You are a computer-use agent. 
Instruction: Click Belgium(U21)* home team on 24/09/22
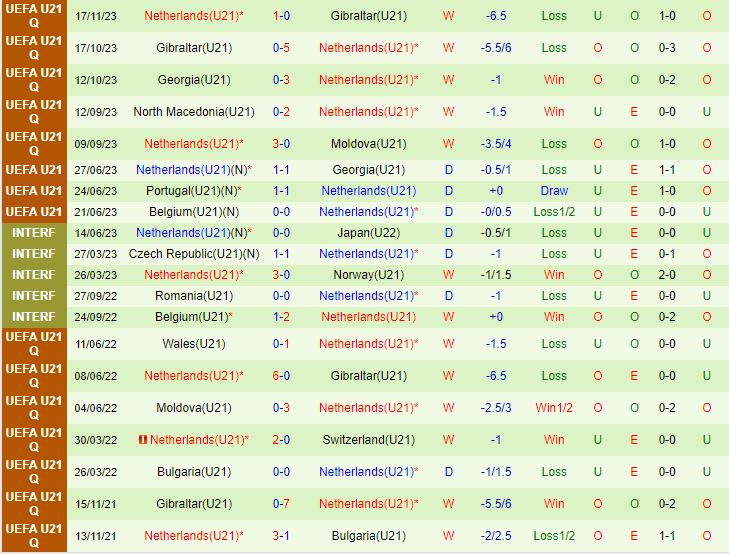click(x=194, y=317)
